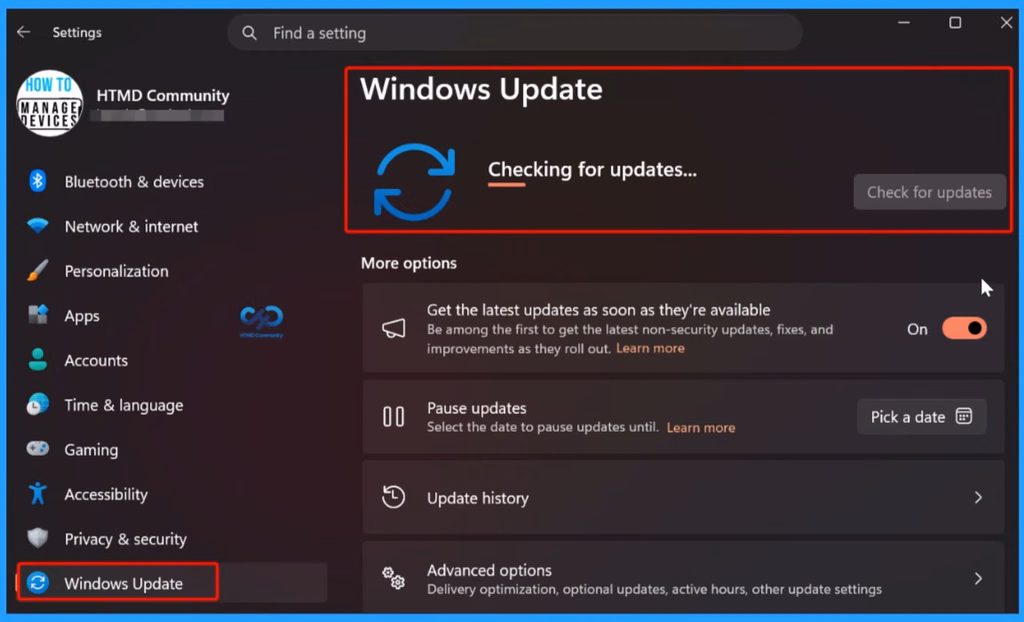
Task: Click the large blue sync arrows icon
Action: click(x=414, y=182)
